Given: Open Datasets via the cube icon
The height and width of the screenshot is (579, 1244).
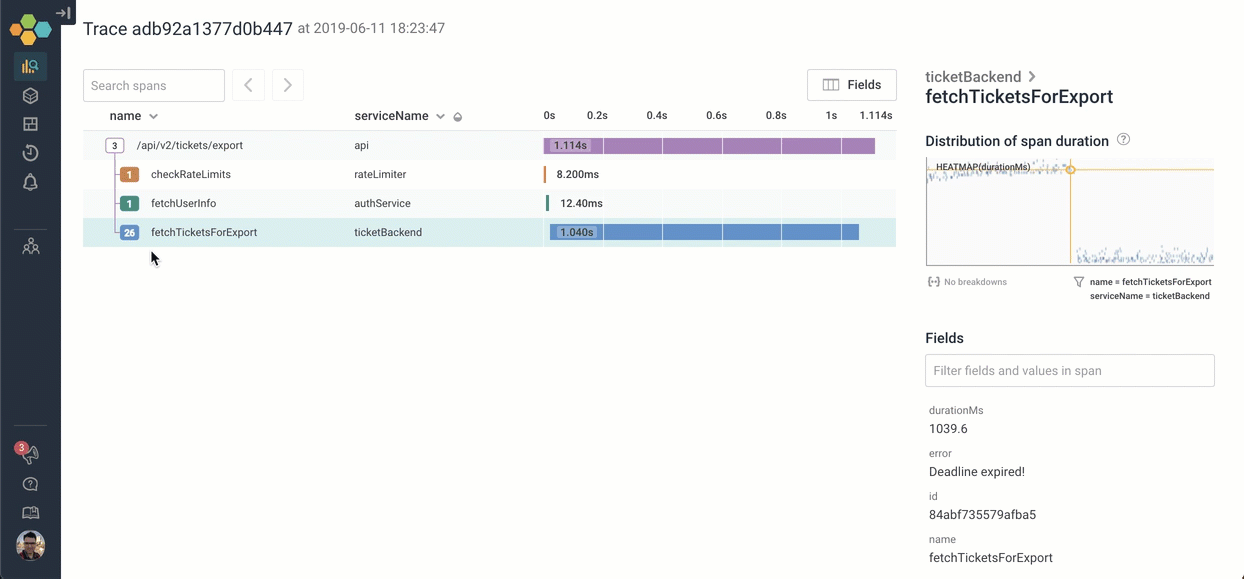Looking at the screenshot, I should click(x=30, y=96).
